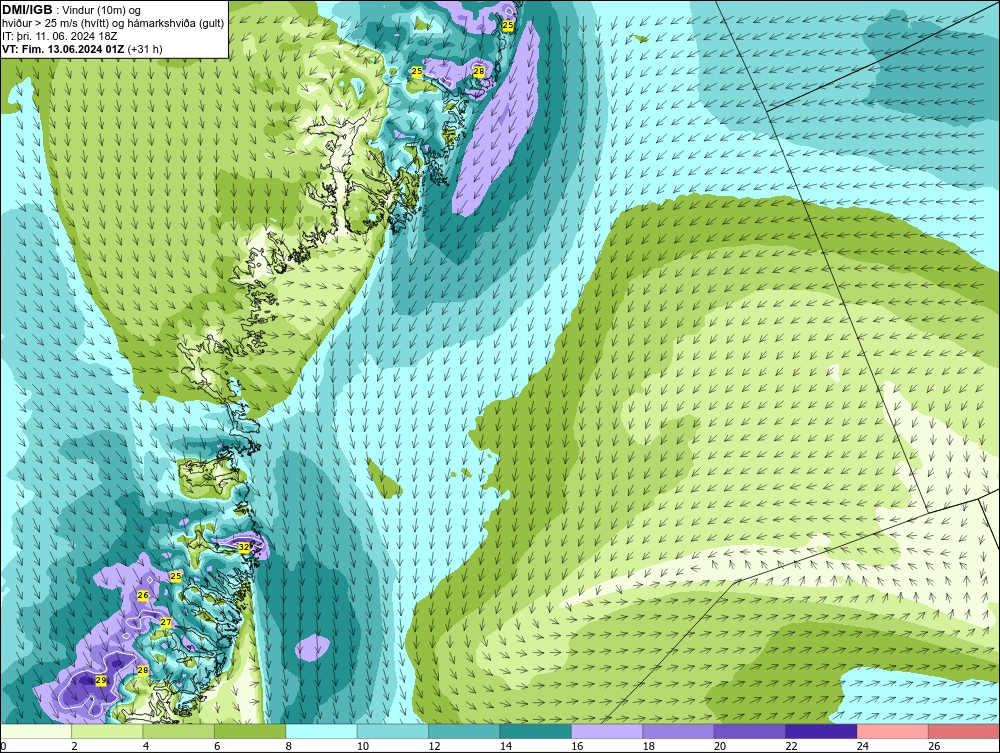Click the DMI/IGB title text
1000x753 pixels.
[27, 10]
